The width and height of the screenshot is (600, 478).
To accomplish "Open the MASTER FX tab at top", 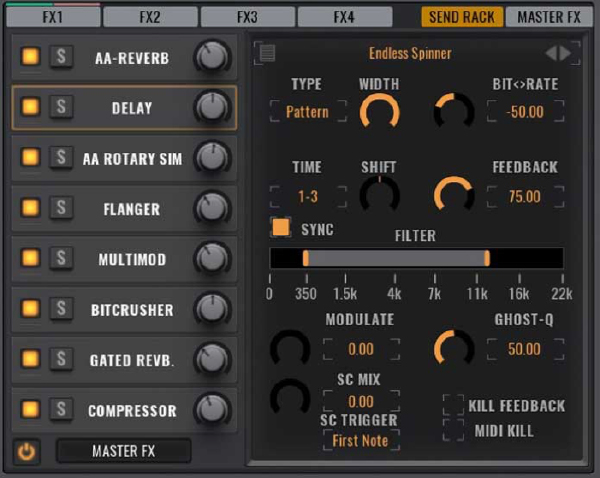I will pyautogui.click(x=549, y=17).
